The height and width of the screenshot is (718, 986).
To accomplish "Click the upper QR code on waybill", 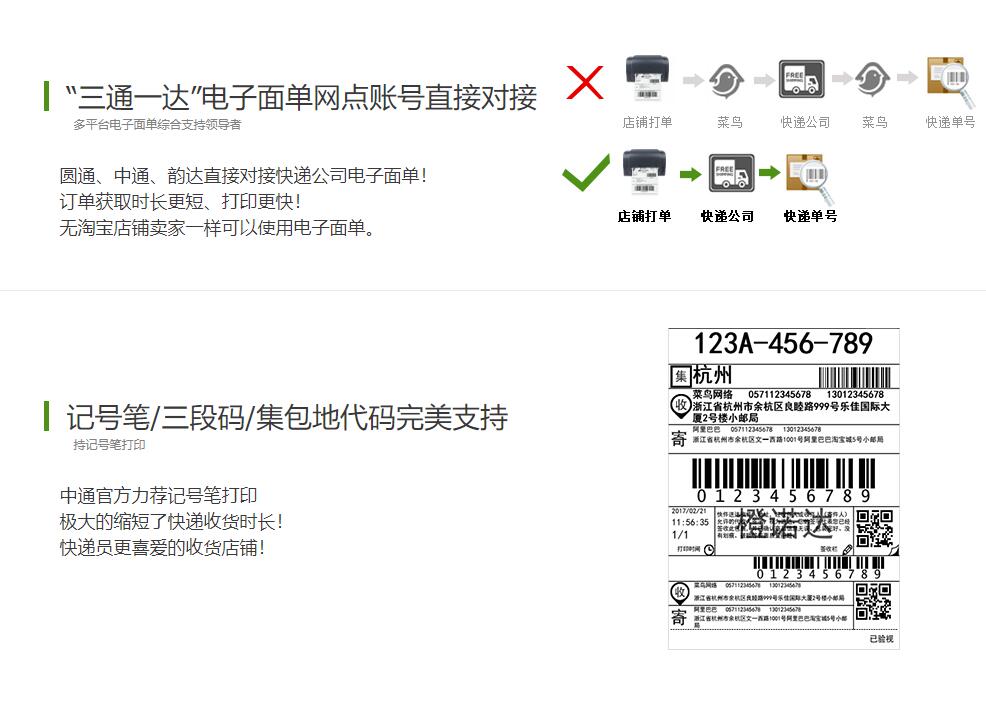I will pos(875,528).
